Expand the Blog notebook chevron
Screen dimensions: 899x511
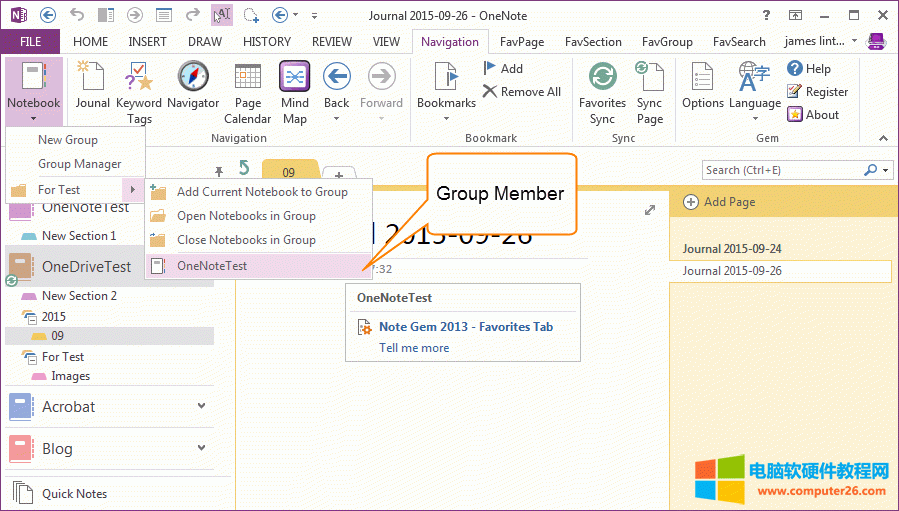201,448
